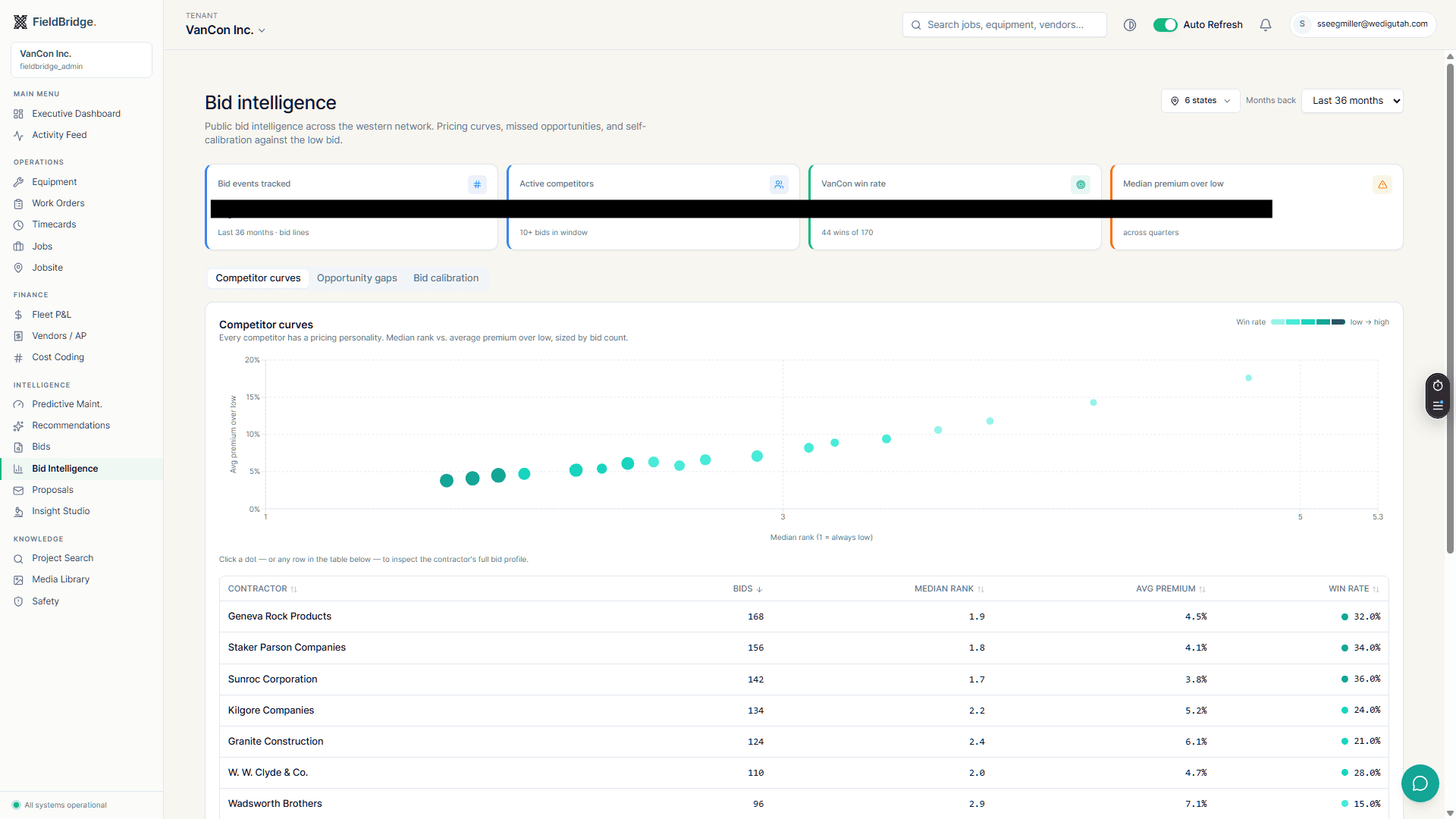Open the W. W. Clyde & Co. row
Viewport: 1456px width, 819px height.
point(804,773)
